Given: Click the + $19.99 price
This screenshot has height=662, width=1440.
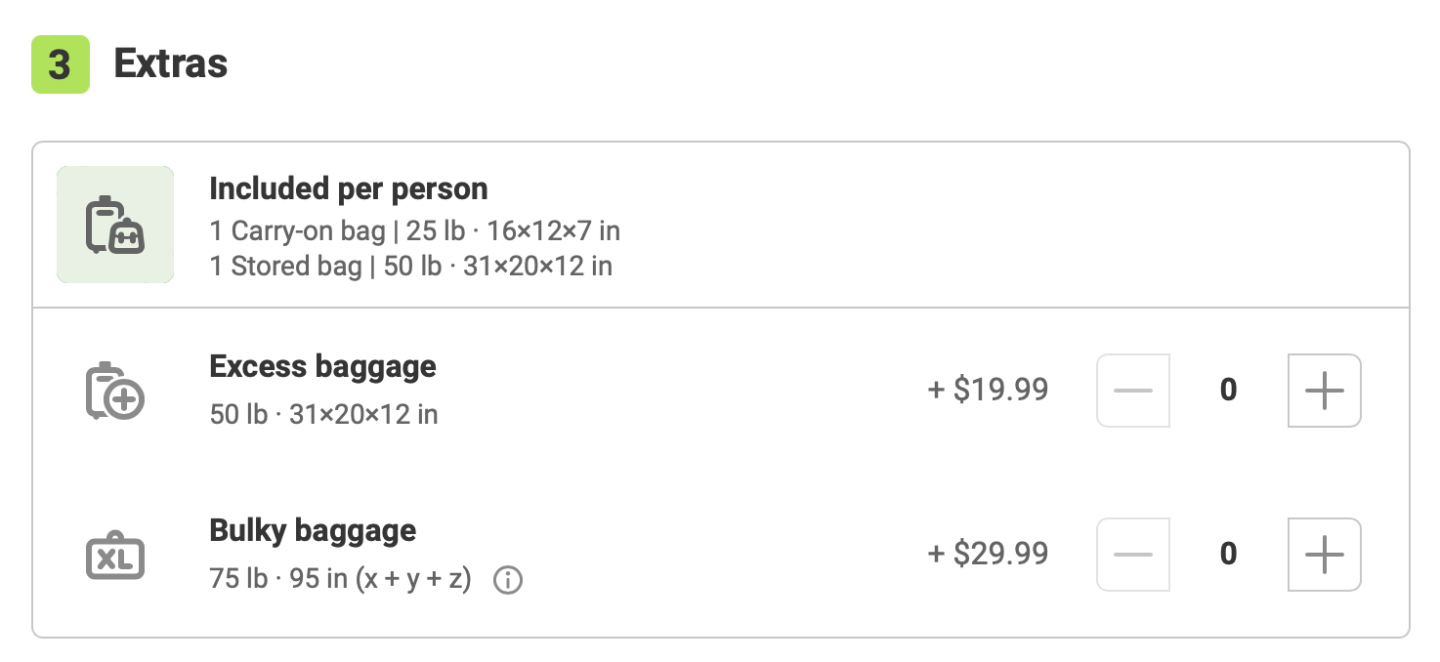Looking at the screenshot, I should click(x=988, y=389).
